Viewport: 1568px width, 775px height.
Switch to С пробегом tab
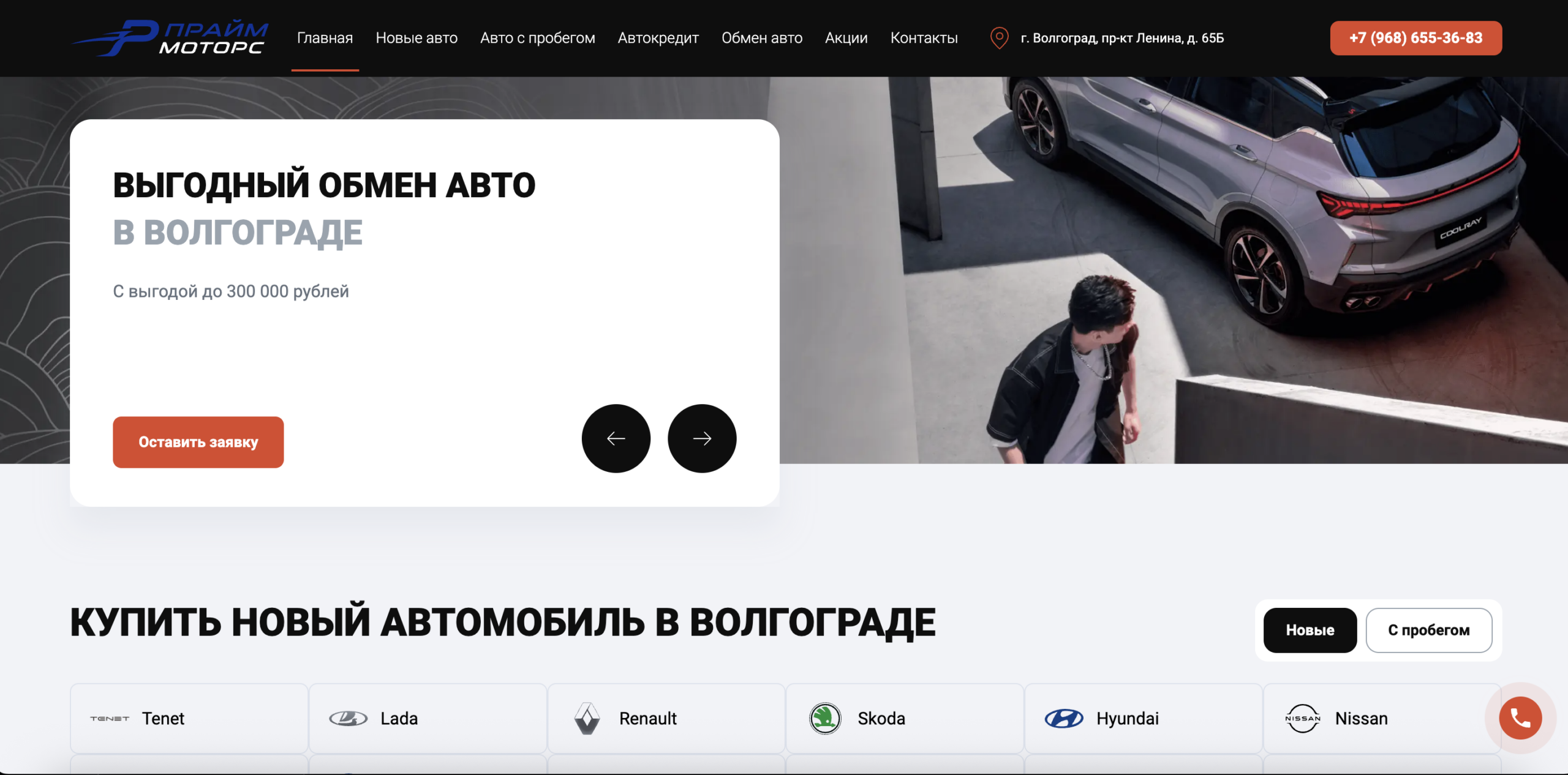pyautogui.click(x=1428, y=630)
